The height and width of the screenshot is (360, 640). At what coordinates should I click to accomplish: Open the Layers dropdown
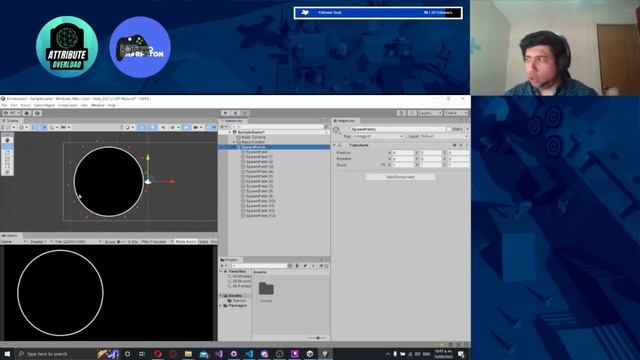(429, 113)
